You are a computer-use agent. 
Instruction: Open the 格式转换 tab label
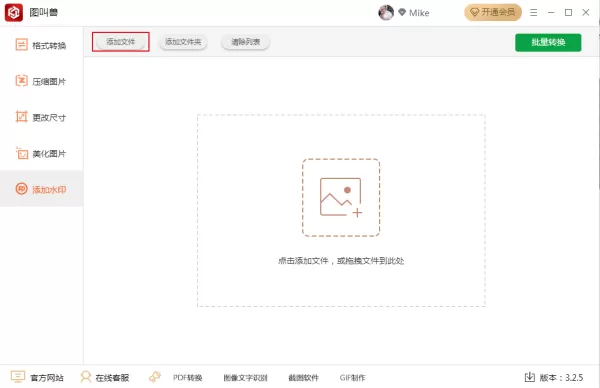click(x=49, y=46)
